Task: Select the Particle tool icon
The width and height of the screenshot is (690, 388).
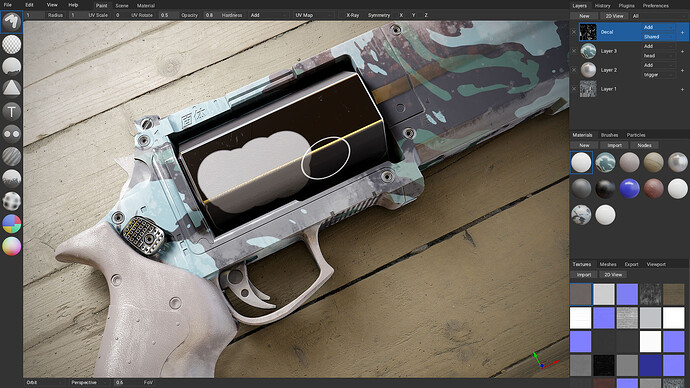Action: coord(11,179)
